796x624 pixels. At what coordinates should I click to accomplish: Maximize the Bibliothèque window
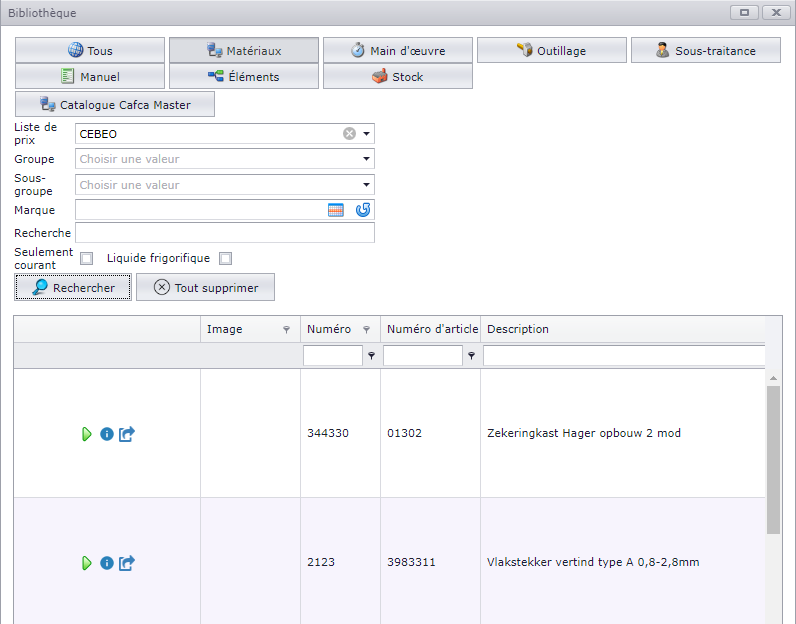coord(744,13)
